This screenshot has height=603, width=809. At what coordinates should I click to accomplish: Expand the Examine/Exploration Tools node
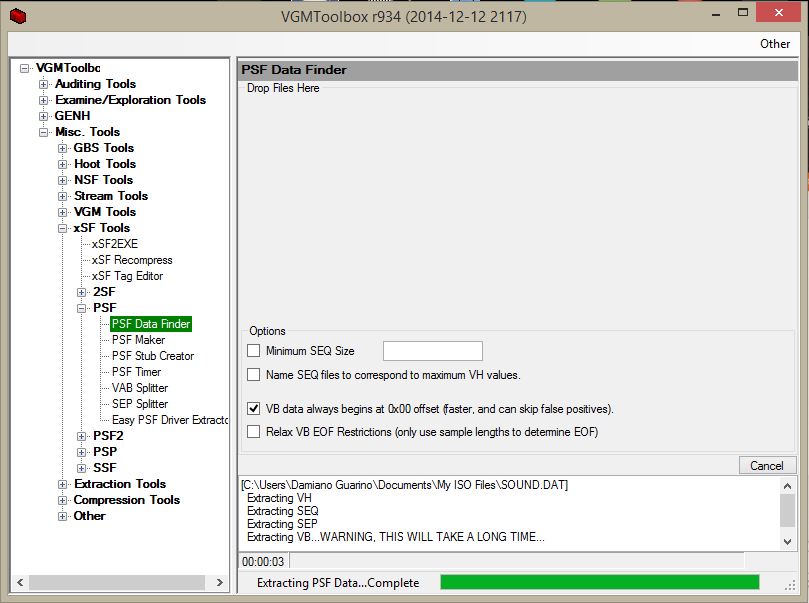[43, 100]
